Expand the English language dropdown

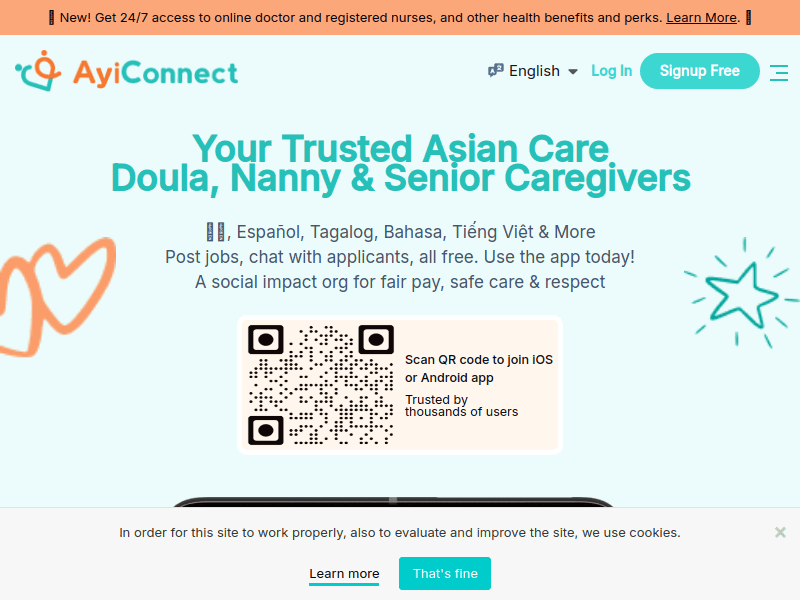pos(534,71)
